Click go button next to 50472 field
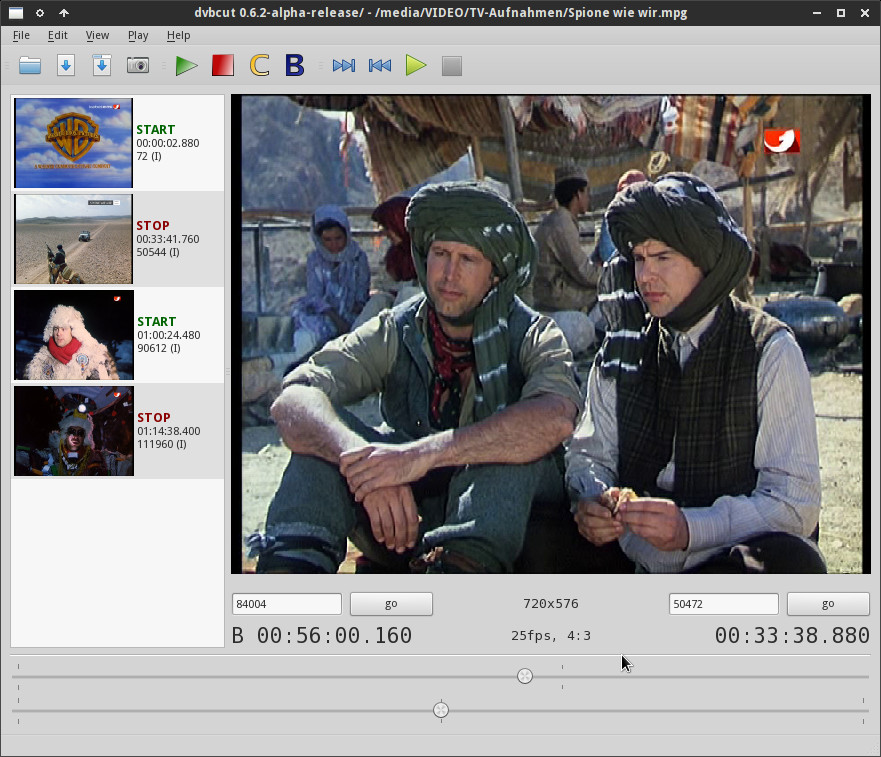Image resolution: width=881 pixels, height=757 pixels. point(827,604)
